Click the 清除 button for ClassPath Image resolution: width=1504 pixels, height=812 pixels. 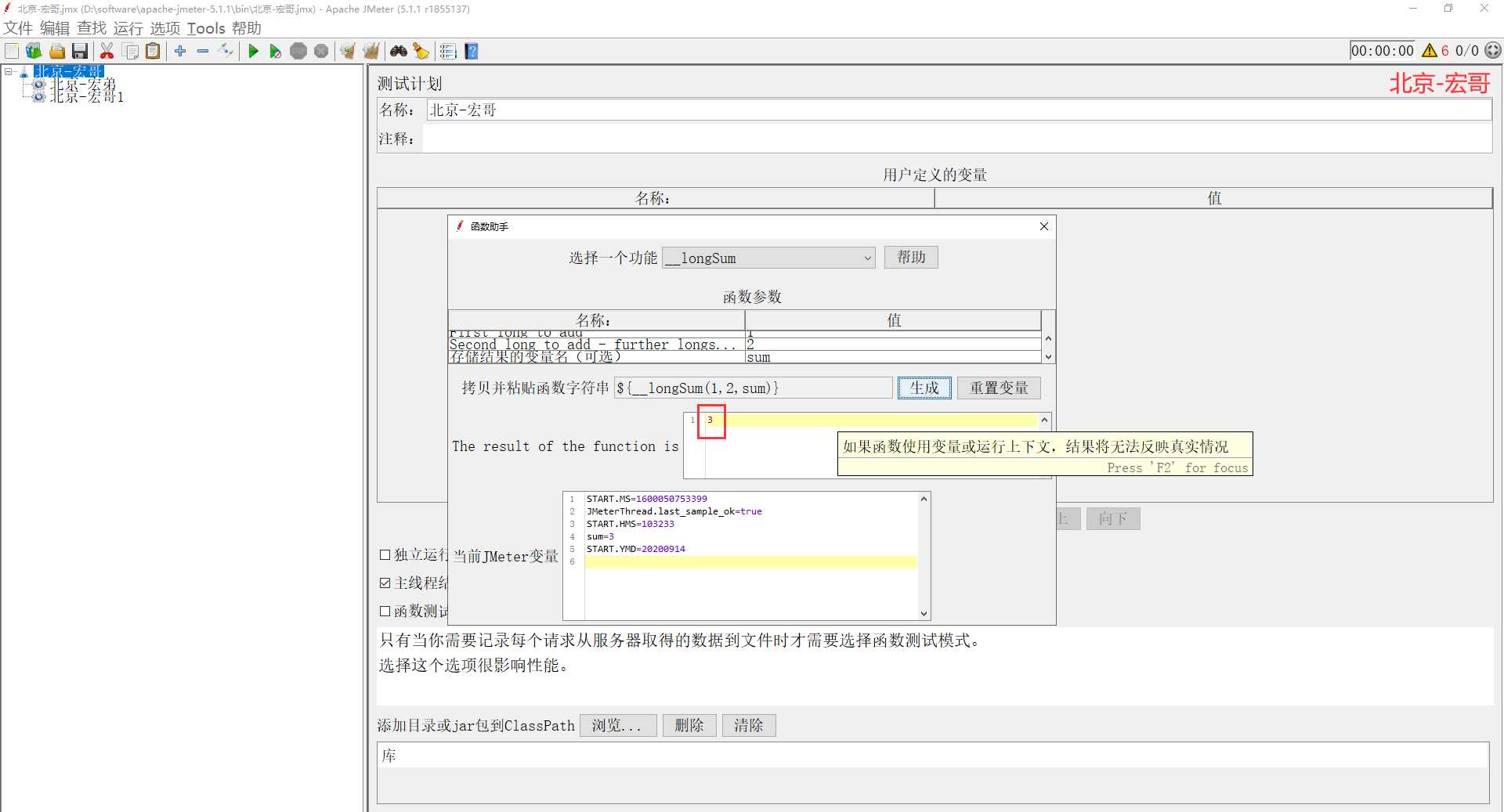749,726
